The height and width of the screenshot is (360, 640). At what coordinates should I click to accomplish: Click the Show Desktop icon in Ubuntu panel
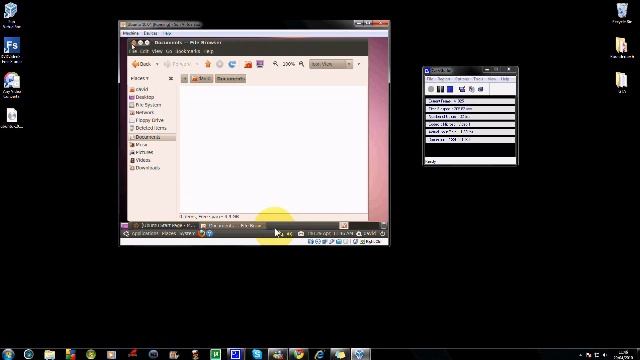[124, 225]
